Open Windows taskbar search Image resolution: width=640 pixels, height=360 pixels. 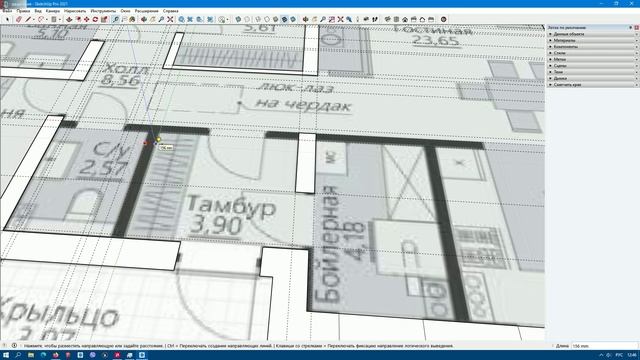point(18,355)
